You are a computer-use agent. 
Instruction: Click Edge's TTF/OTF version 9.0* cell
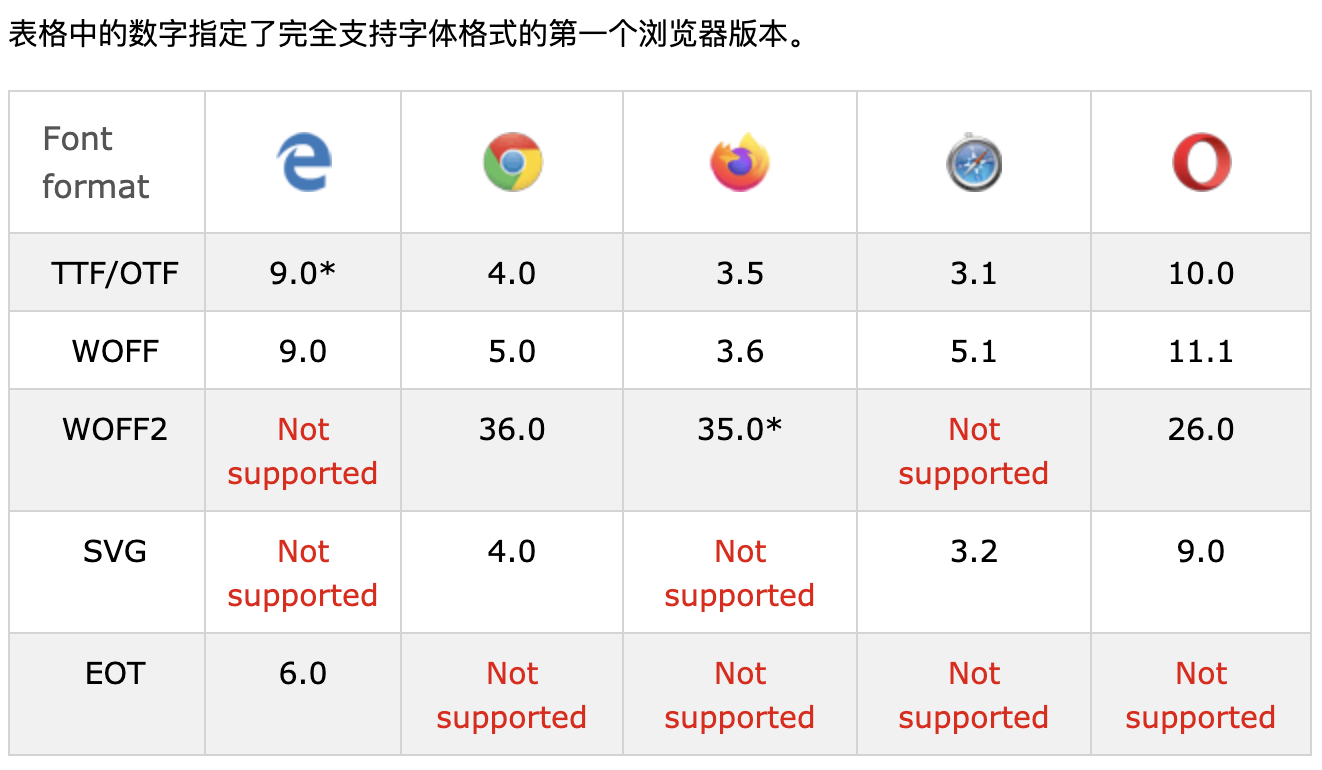303,273
